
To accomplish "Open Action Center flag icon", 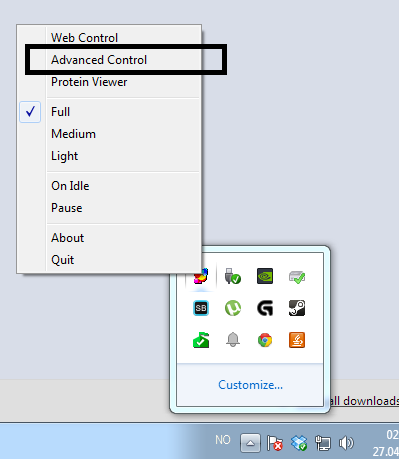I will [275, 443].
